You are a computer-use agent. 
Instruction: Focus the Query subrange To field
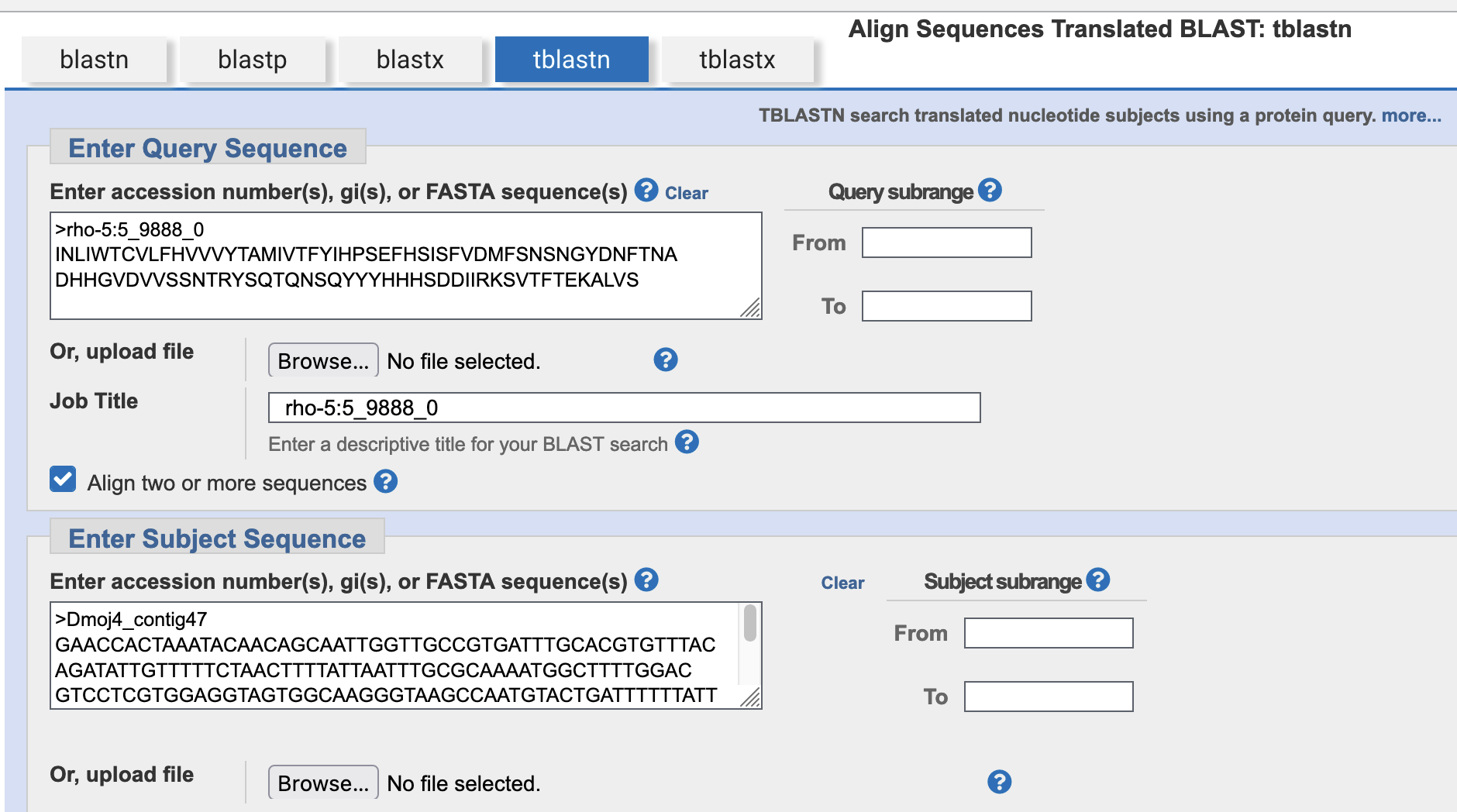click(x=947, y=306)
